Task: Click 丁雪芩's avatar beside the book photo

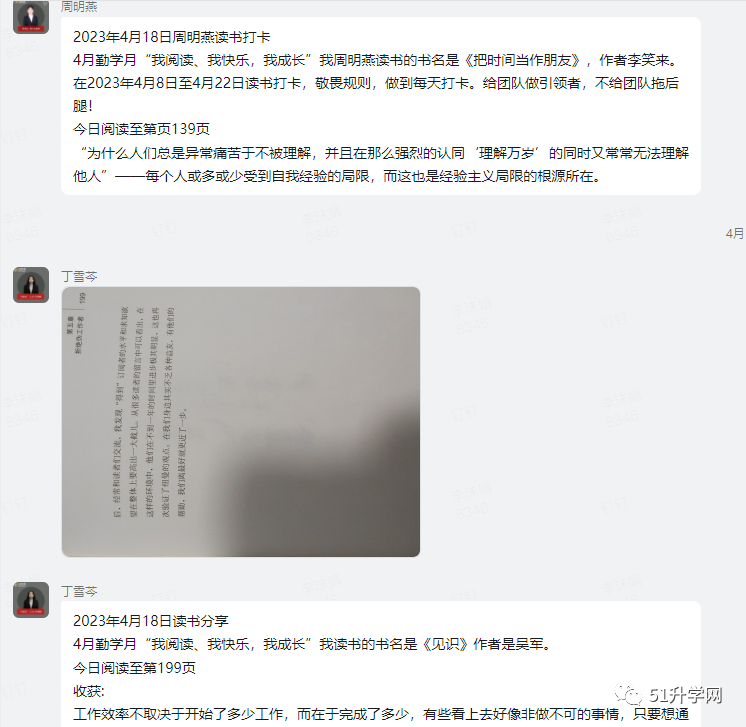Action: point(31,285)
